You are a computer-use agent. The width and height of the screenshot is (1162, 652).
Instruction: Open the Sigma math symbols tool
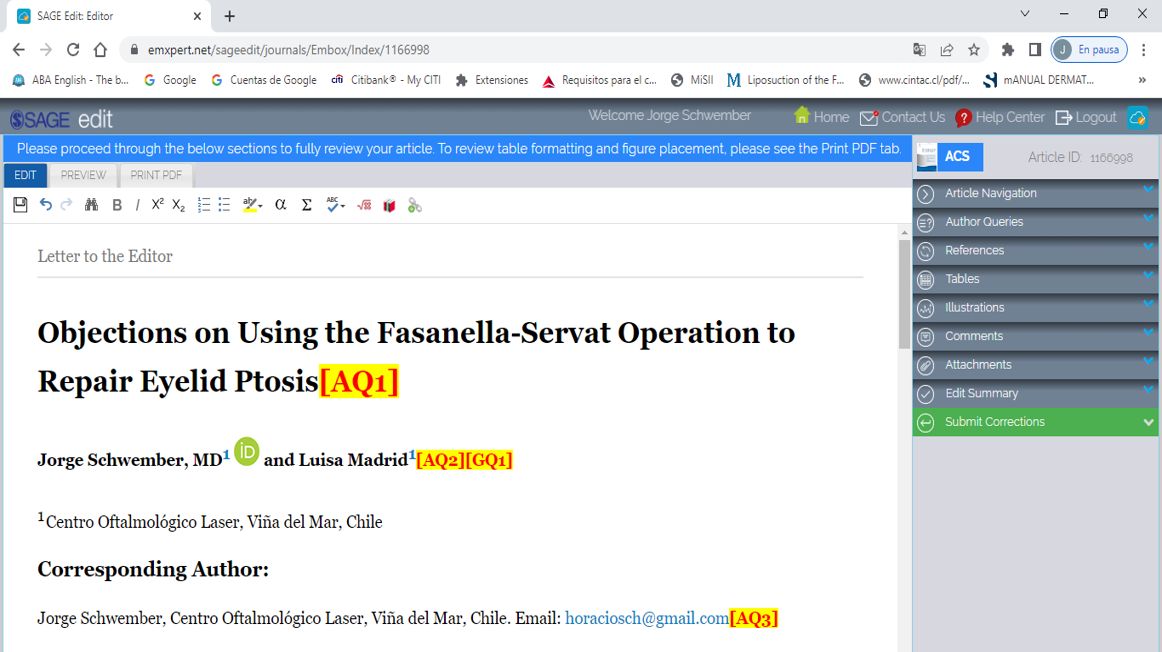pyautogui.click(x=306, y=205)
